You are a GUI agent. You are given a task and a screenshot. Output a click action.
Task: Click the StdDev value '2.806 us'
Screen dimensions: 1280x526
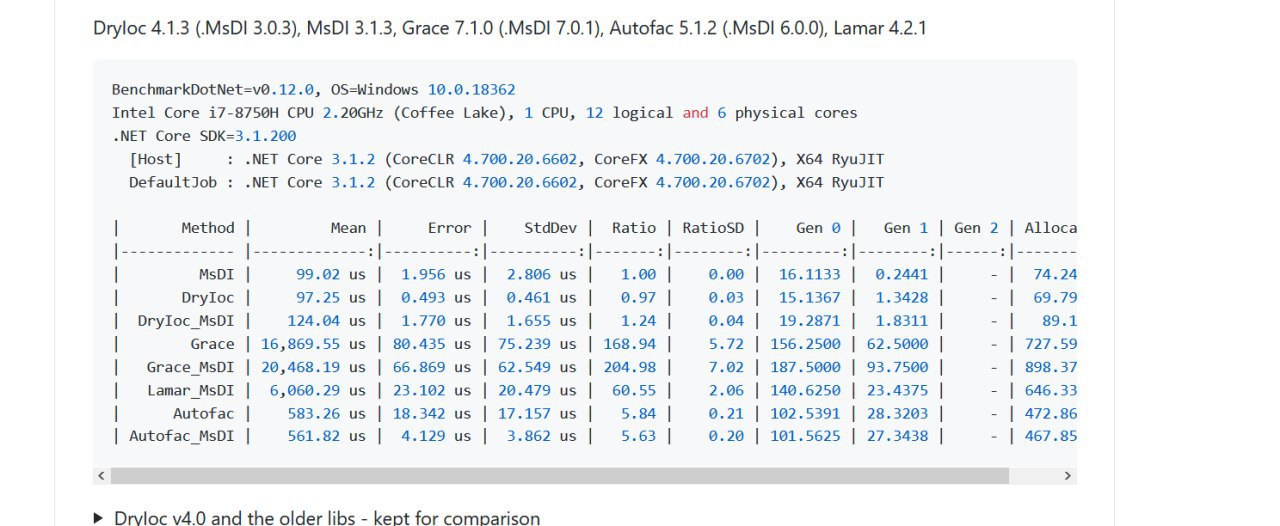[x=541, y=274]
